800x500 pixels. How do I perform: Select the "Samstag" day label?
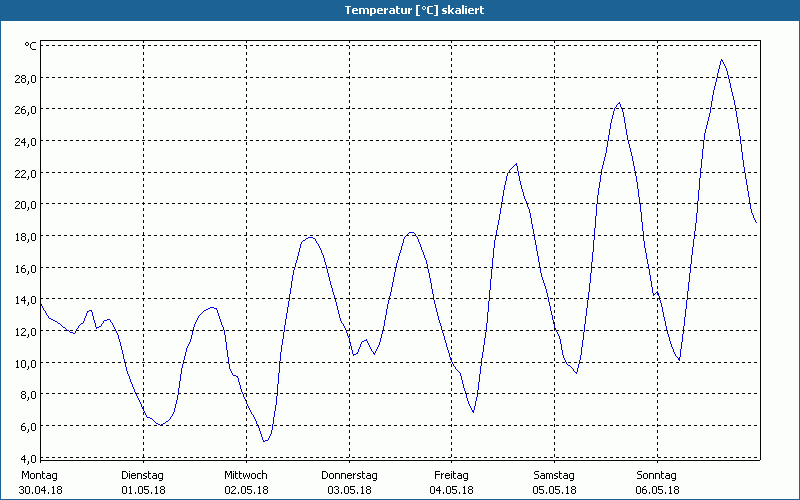point(554,475)
